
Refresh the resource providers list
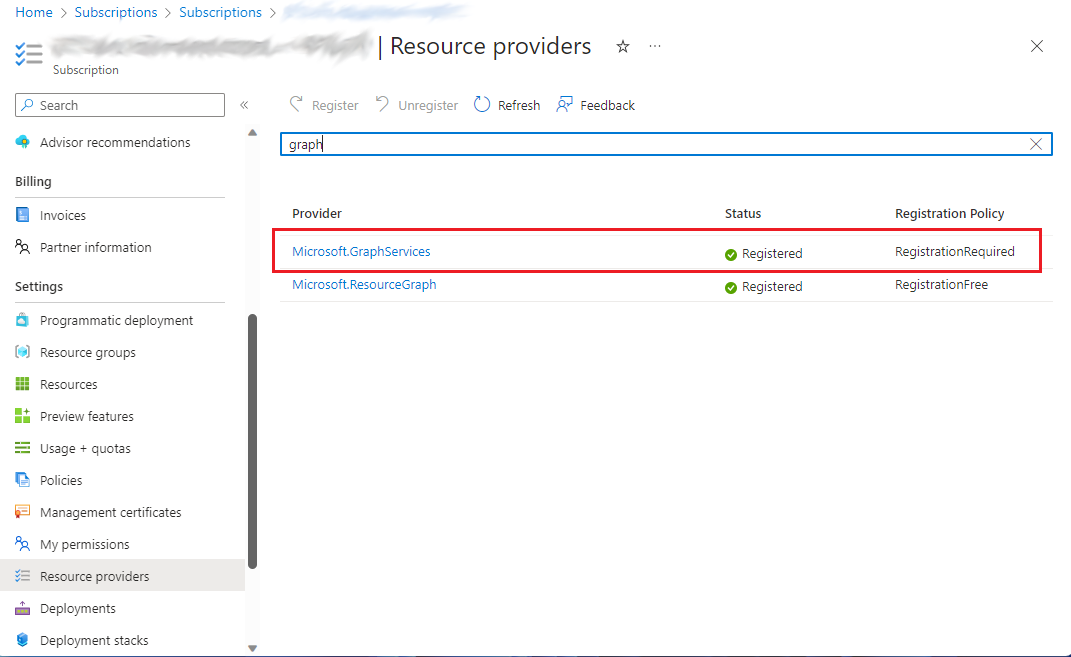point(507,104)
